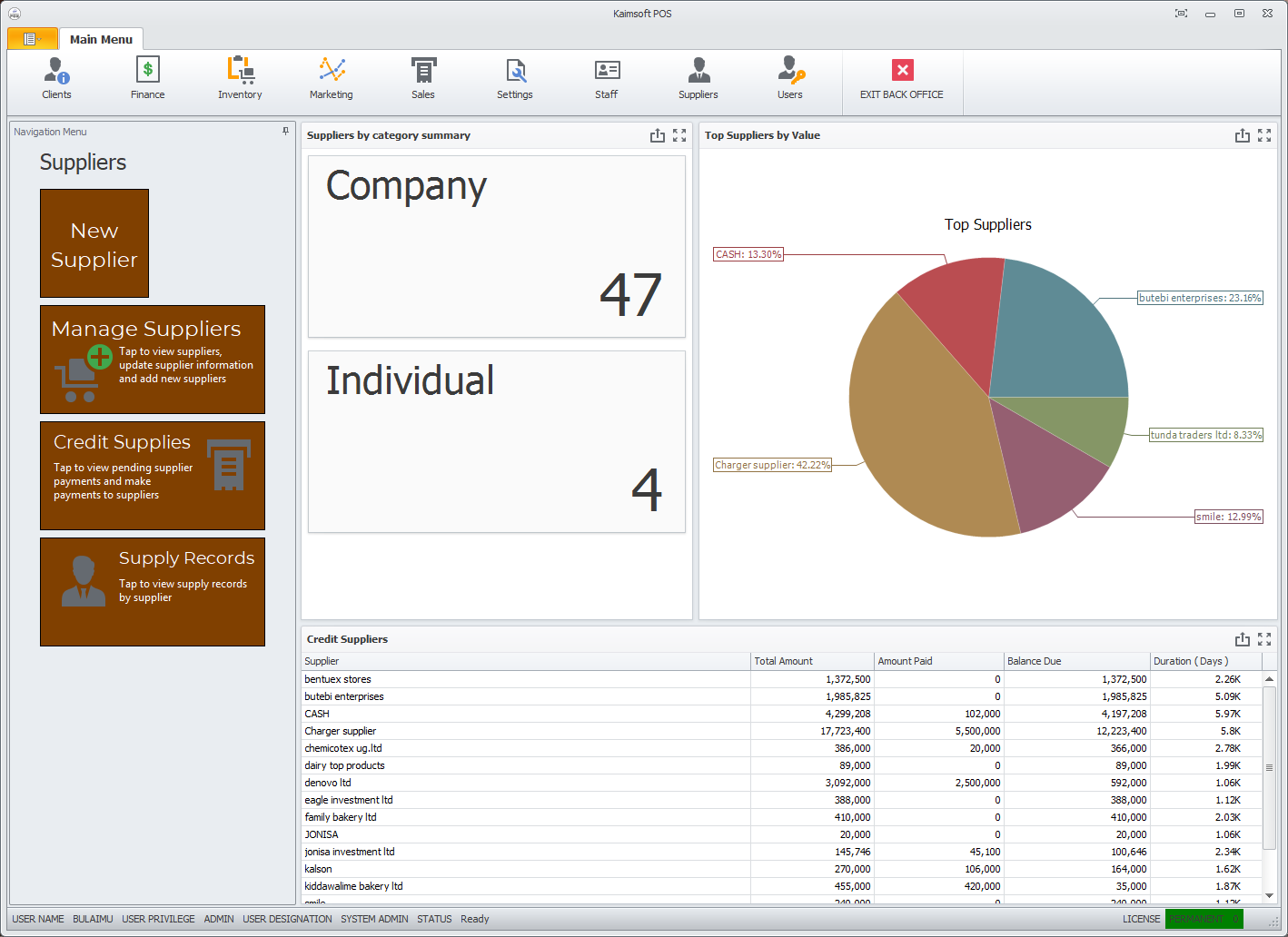Select the family bakery ltd row

(781, 817)
